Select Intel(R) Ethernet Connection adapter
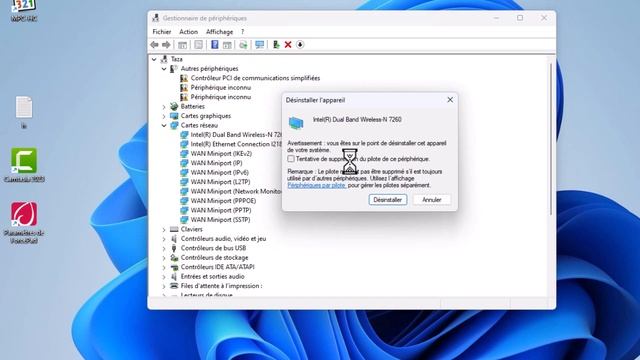Viewport: 640px width, 360px height. (236, 144)
